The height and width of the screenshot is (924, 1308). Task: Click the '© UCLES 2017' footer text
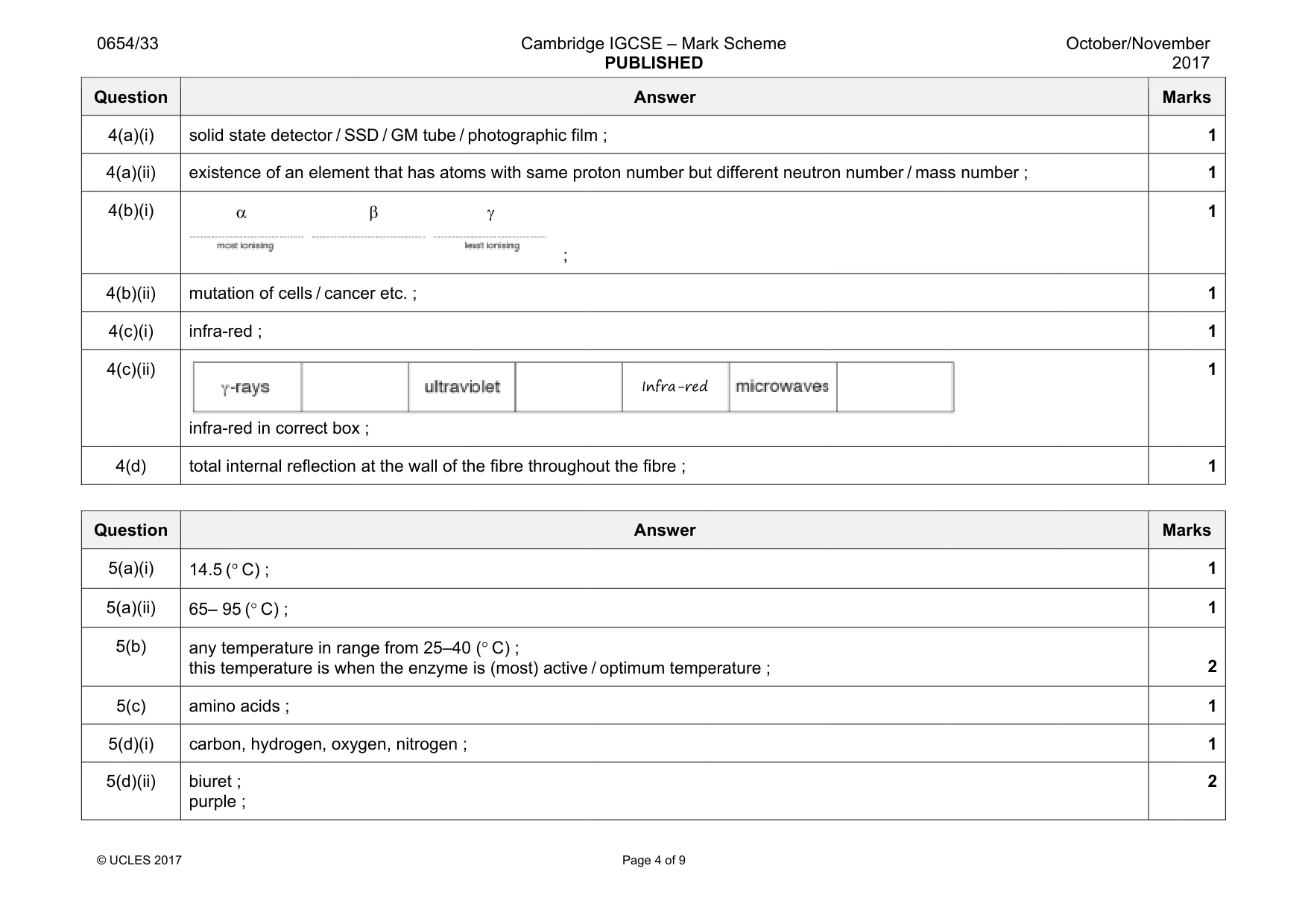tap(139, 861)
